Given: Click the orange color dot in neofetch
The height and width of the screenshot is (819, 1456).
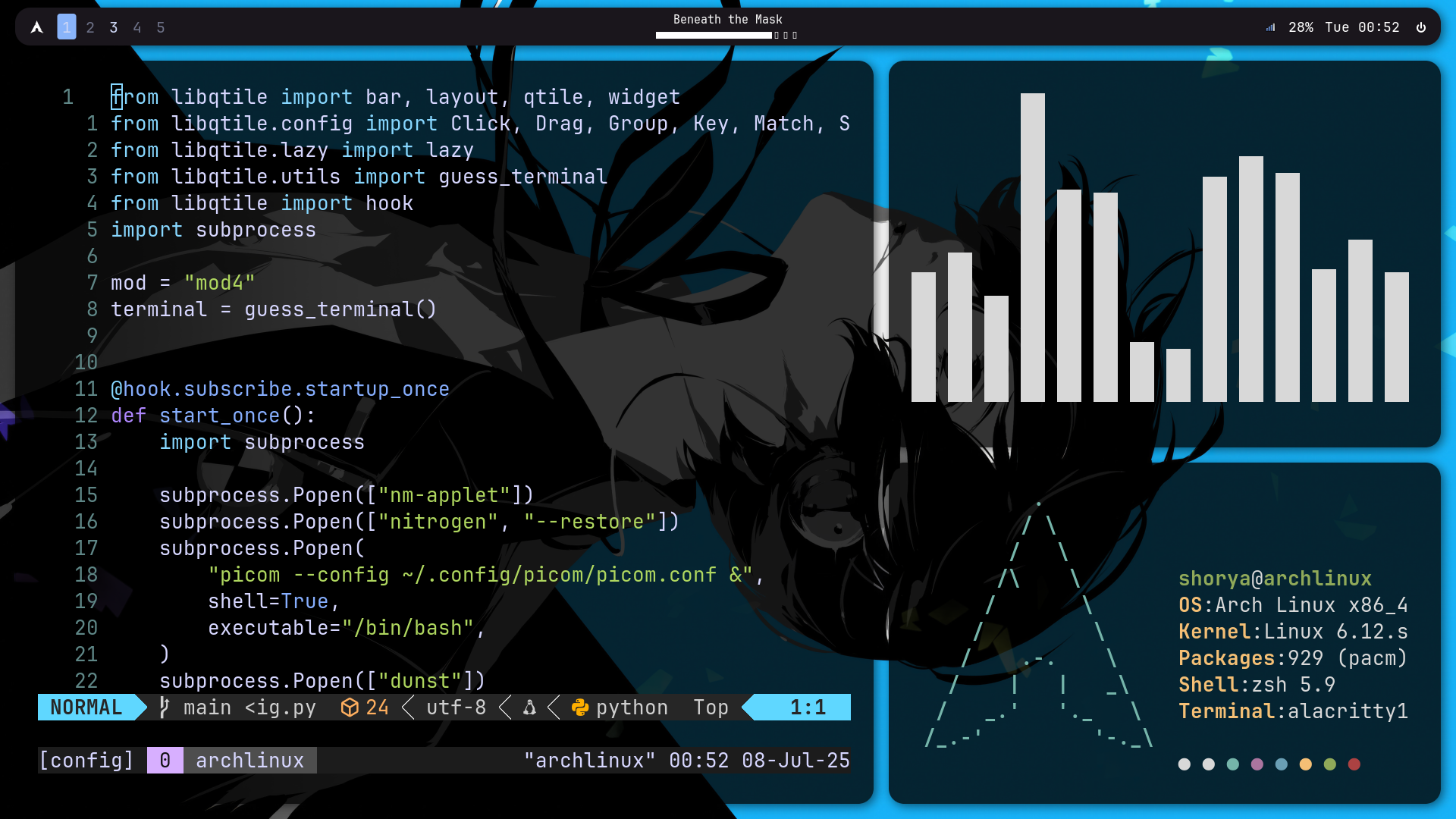Looking at the screenshot, I should [x=1306, y=764].
